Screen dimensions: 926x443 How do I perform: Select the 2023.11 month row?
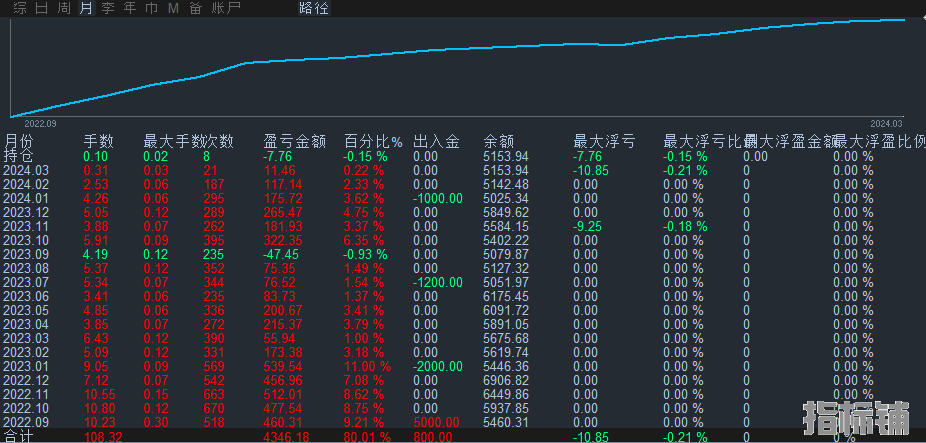click(27, 226)
